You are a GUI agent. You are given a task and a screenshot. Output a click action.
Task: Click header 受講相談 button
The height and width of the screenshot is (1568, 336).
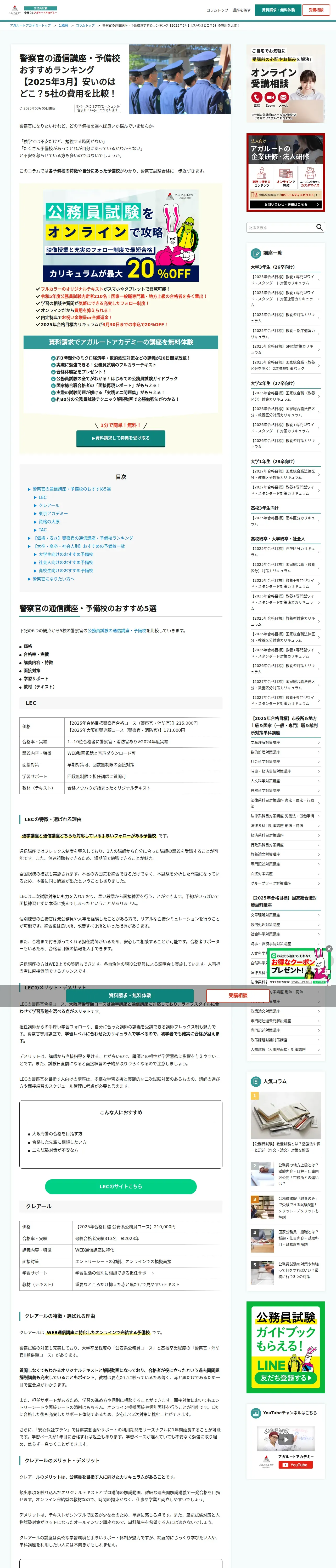point(316,10)
